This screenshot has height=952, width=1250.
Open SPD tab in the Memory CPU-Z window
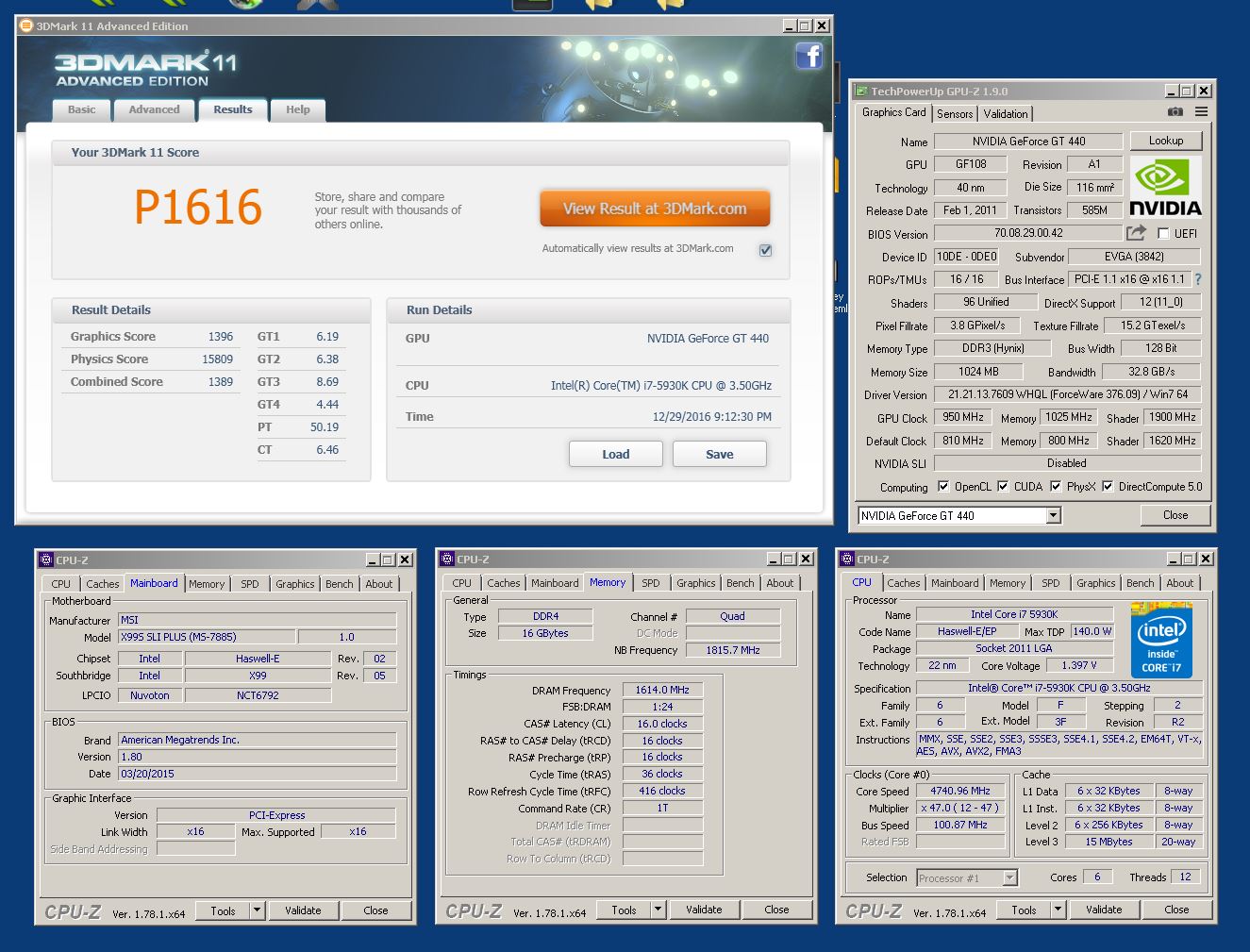651,583
